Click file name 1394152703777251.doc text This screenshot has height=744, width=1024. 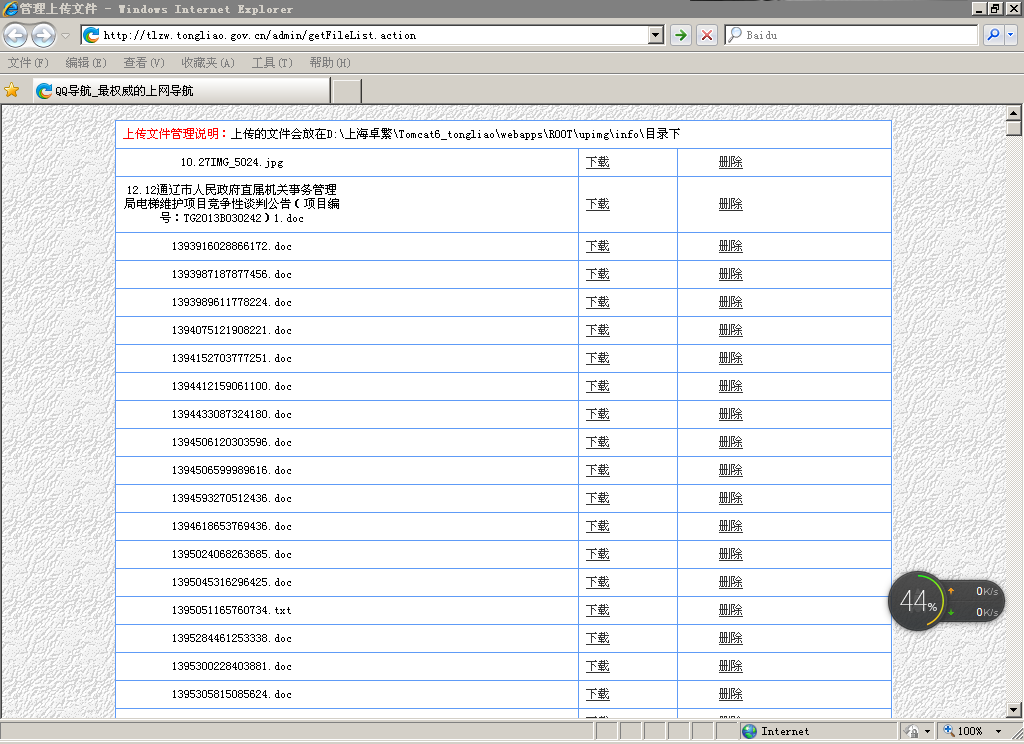pyautogui.click(x=232, y=359)
